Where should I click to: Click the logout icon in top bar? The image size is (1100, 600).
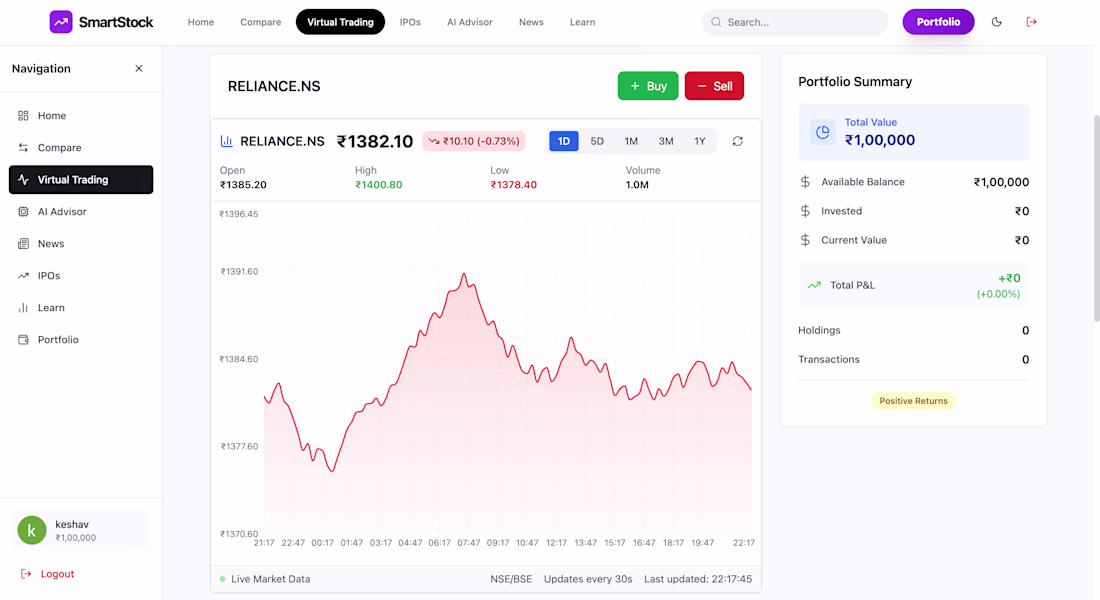point(1032,22)
